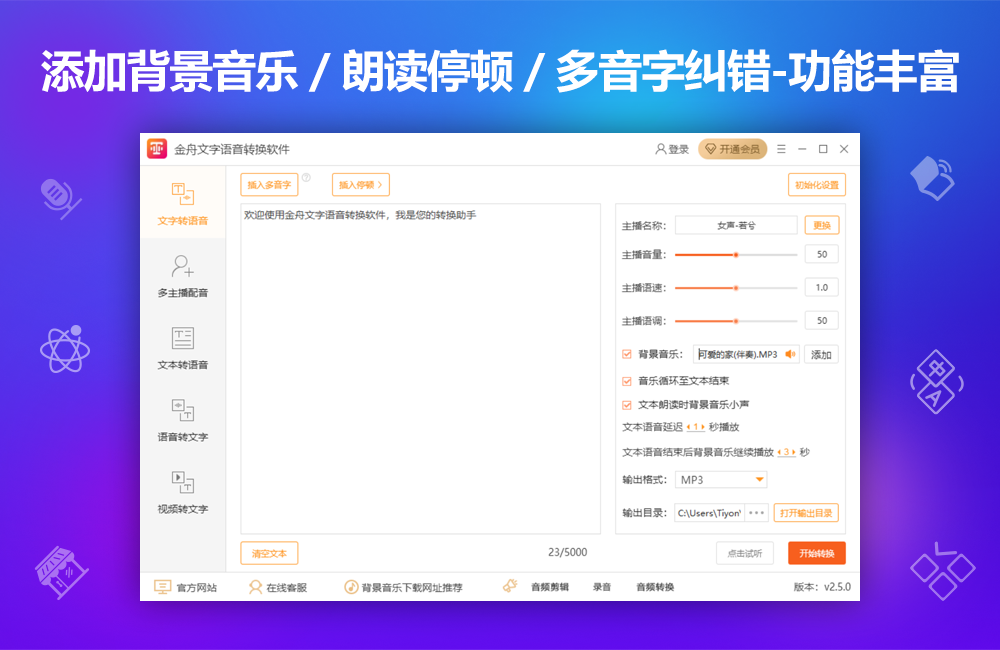
Task: Open the 文字转语音 sidebar tab
Action: tap(182, 203)
